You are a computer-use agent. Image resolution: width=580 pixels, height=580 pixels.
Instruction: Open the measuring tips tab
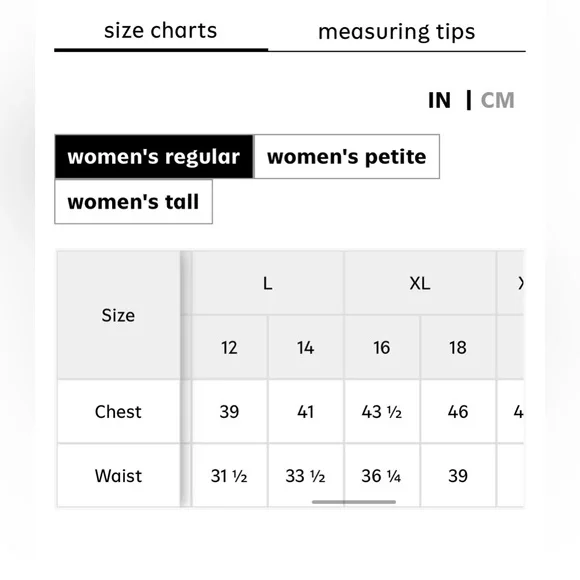coord(397,32)
